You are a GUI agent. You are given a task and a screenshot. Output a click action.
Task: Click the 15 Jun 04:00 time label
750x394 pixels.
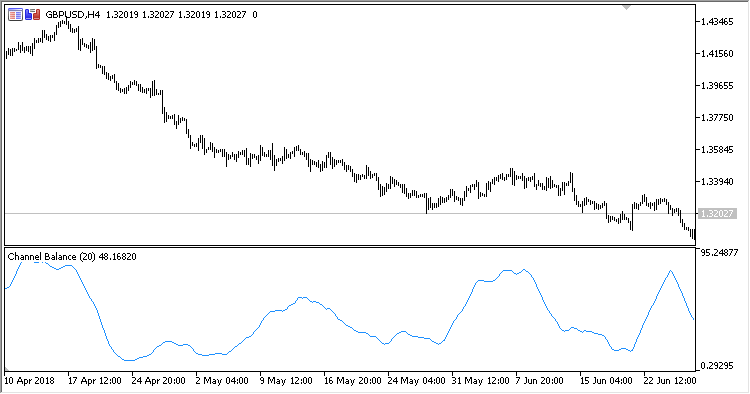606,381
